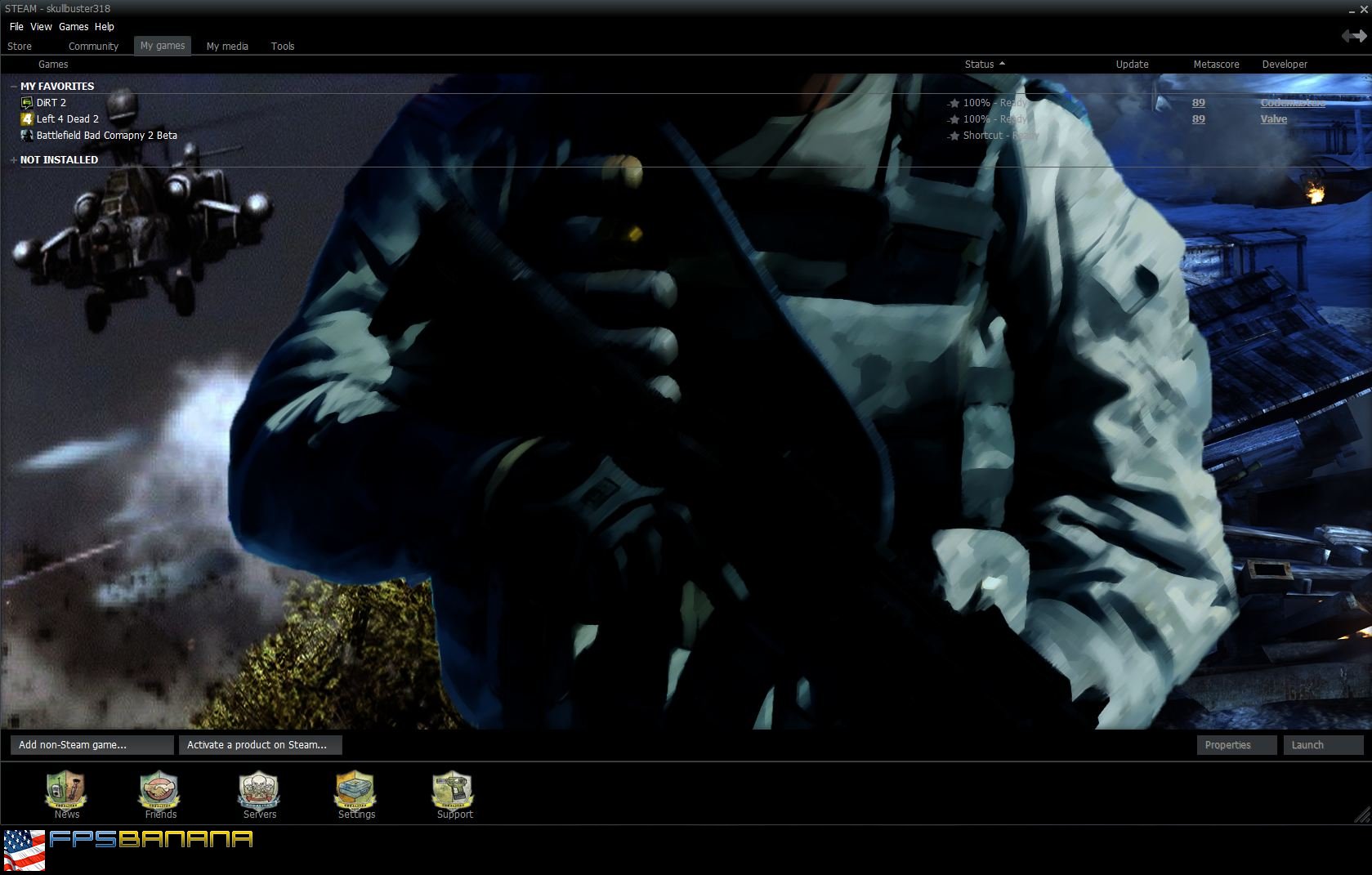Screen dimensions: 1372x875
Task: Click the Battlefield Bad Company 2 Beta icon
Action: click(27, 136)
